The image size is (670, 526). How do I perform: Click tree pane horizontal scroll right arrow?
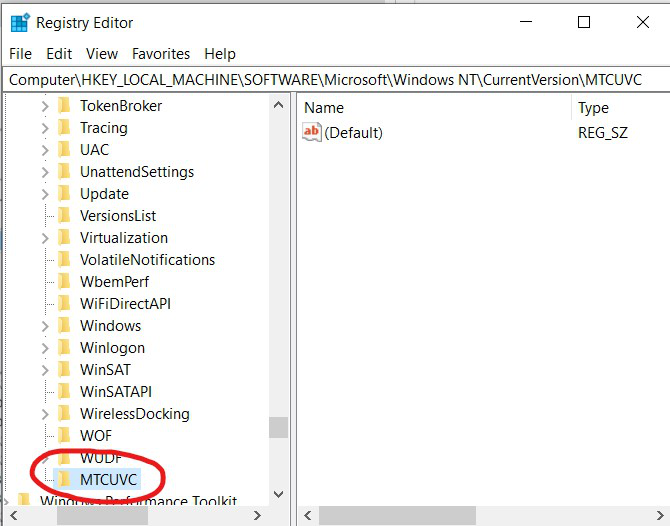coord(257,515)
